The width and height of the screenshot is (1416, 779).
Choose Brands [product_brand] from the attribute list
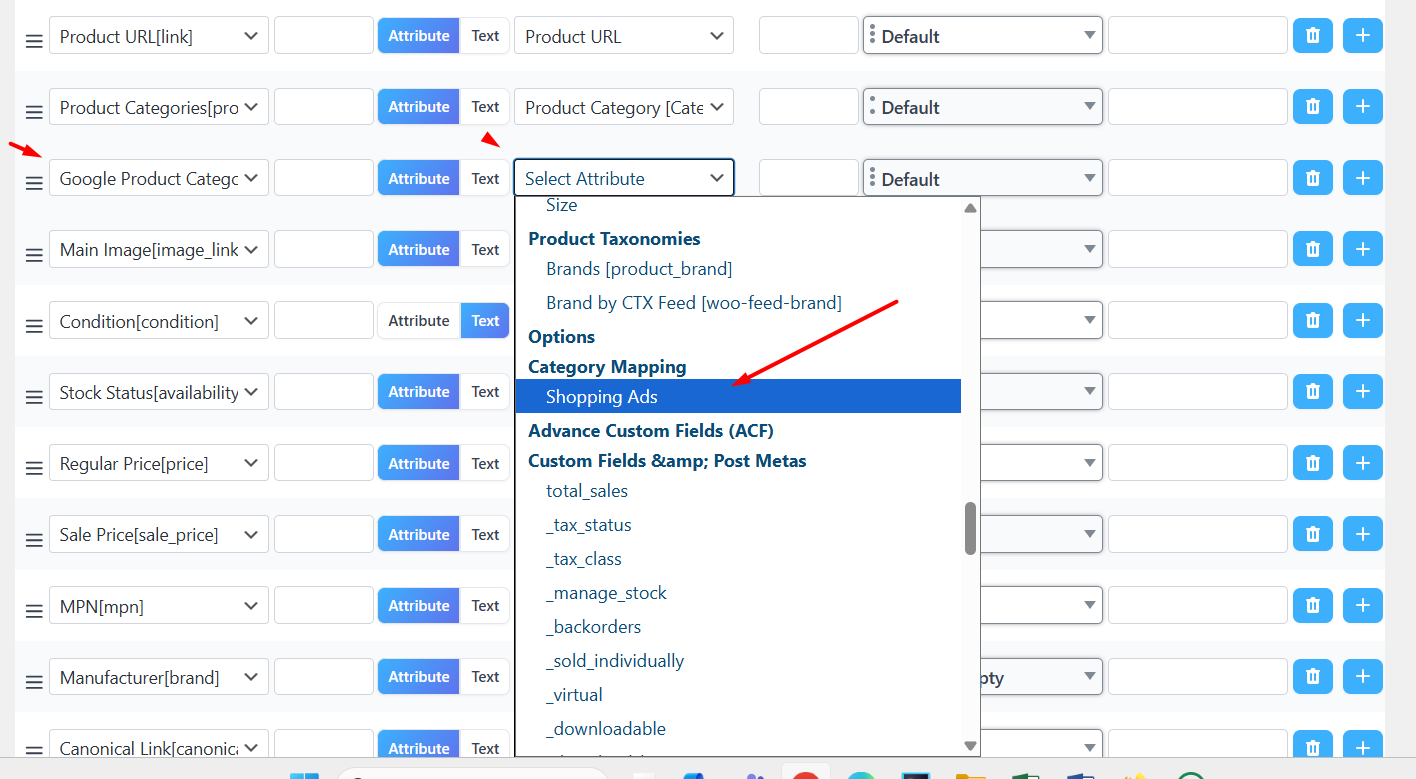pos(639,269)
